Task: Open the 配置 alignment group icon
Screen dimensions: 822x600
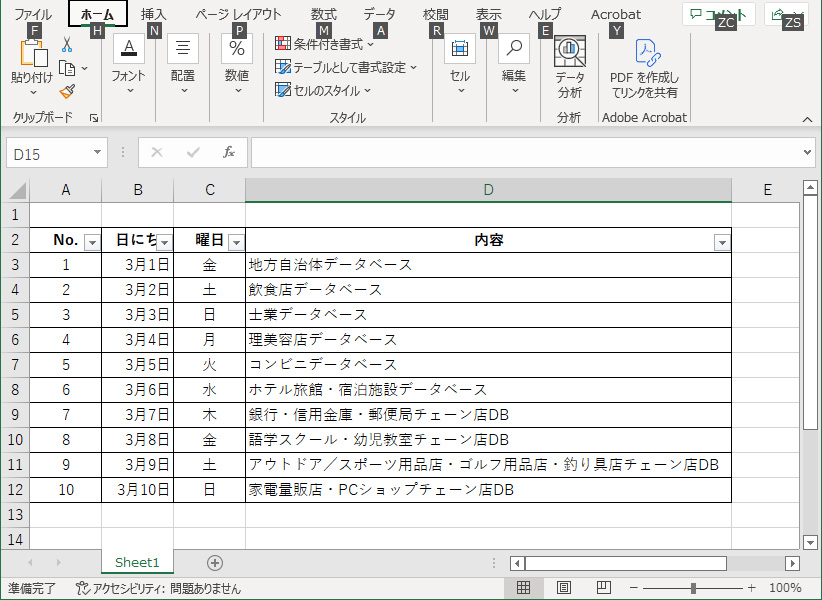Action: pos(182,49)
